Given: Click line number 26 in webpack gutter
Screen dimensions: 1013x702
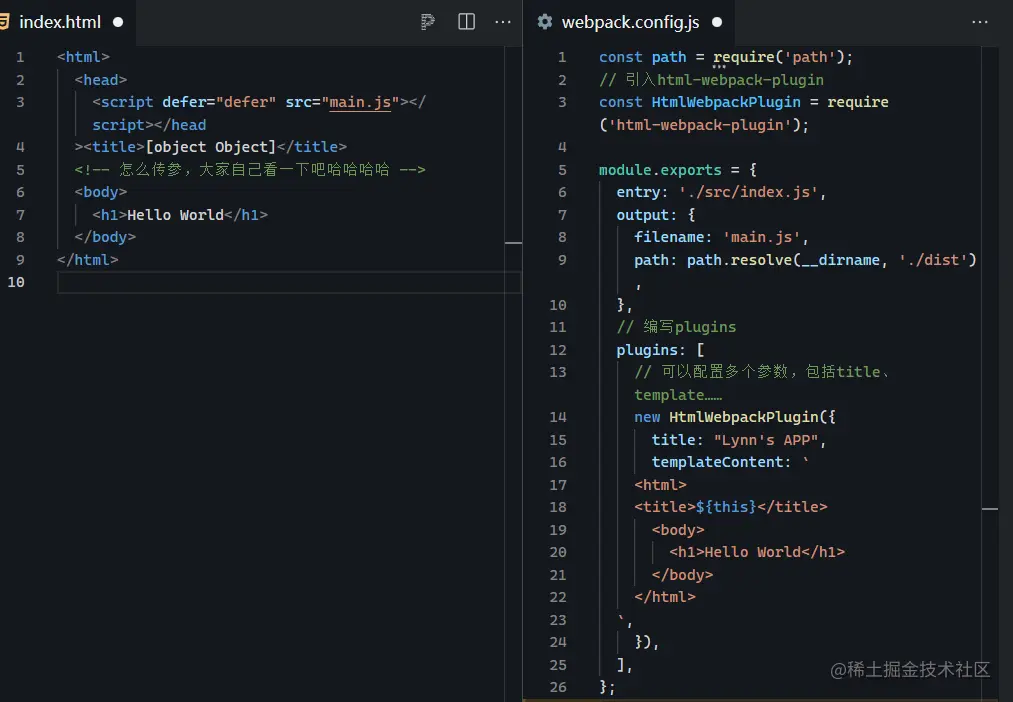Looking at the screenshot, I should (x=558, y=687).
